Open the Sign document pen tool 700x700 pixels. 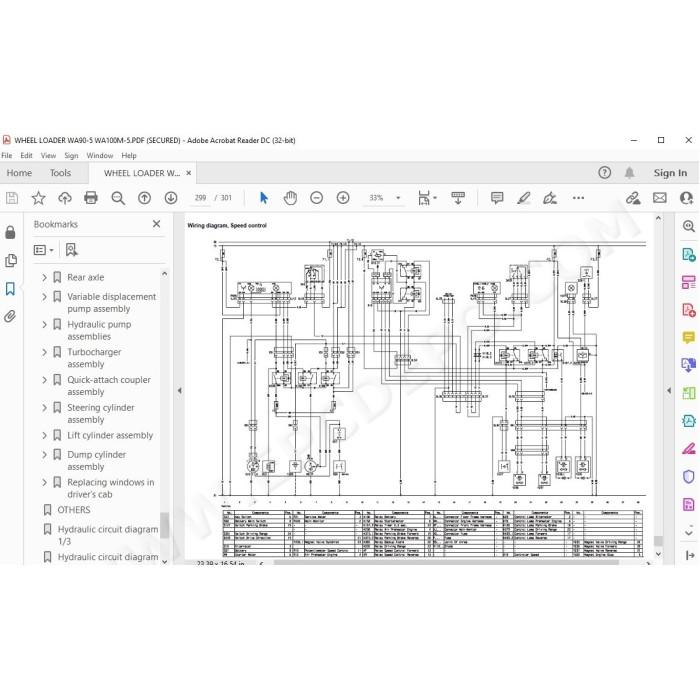point(550,198)
